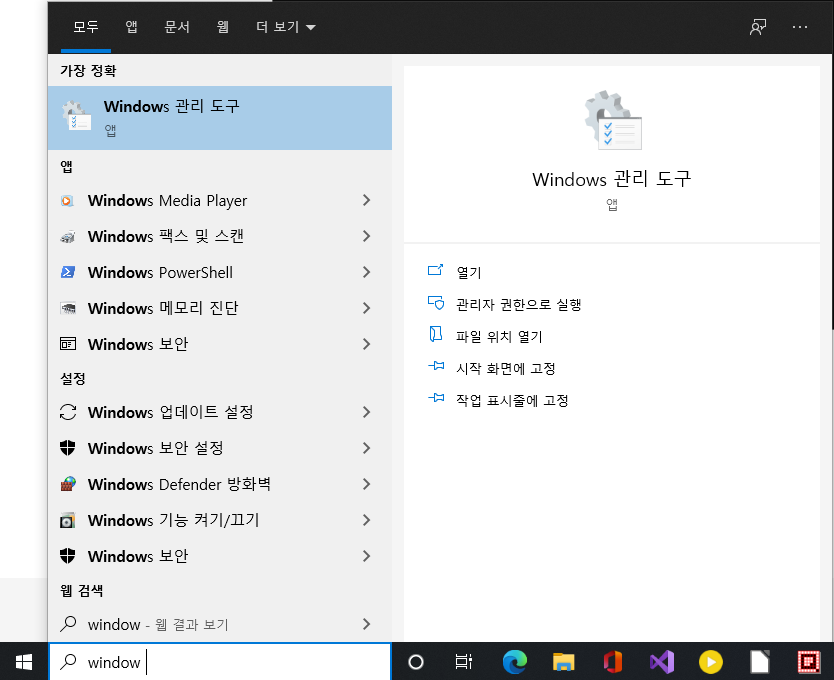The image size is (834, 680).
Task: Click the Windows Defender 방화벽 icon
Action: coord(68,484)
